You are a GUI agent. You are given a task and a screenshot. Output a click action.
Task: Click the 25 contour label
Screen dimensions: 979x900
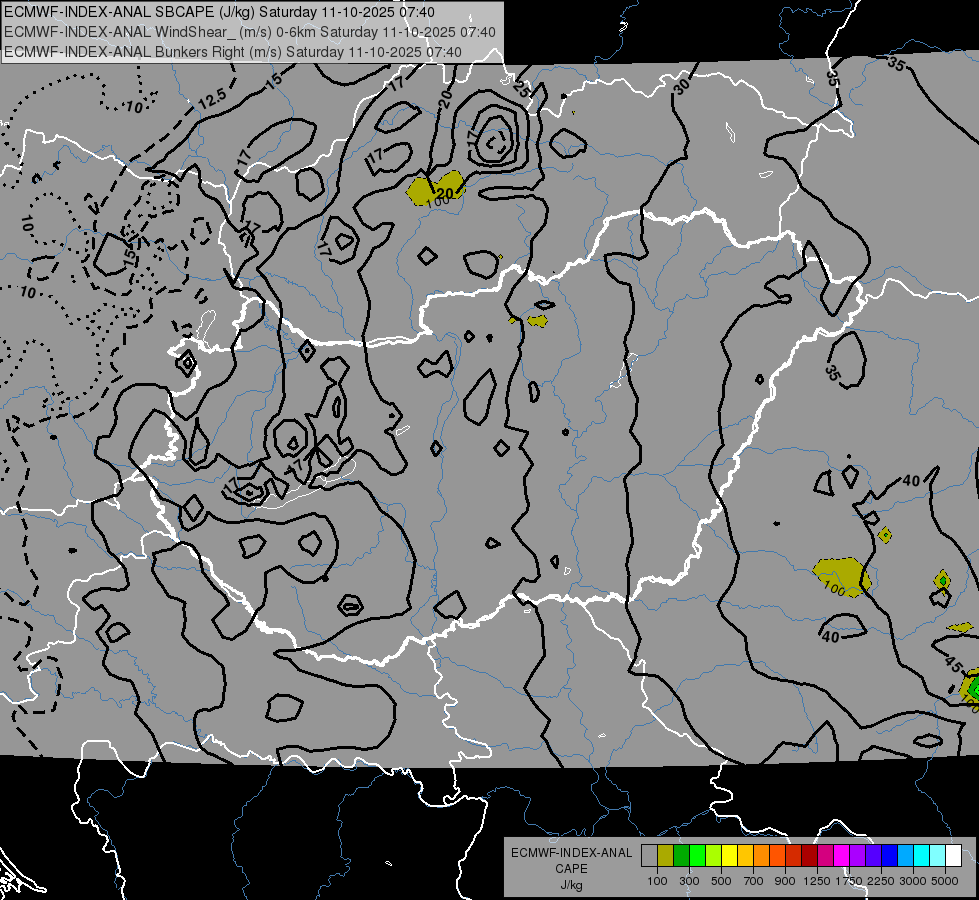click(521, 89)
